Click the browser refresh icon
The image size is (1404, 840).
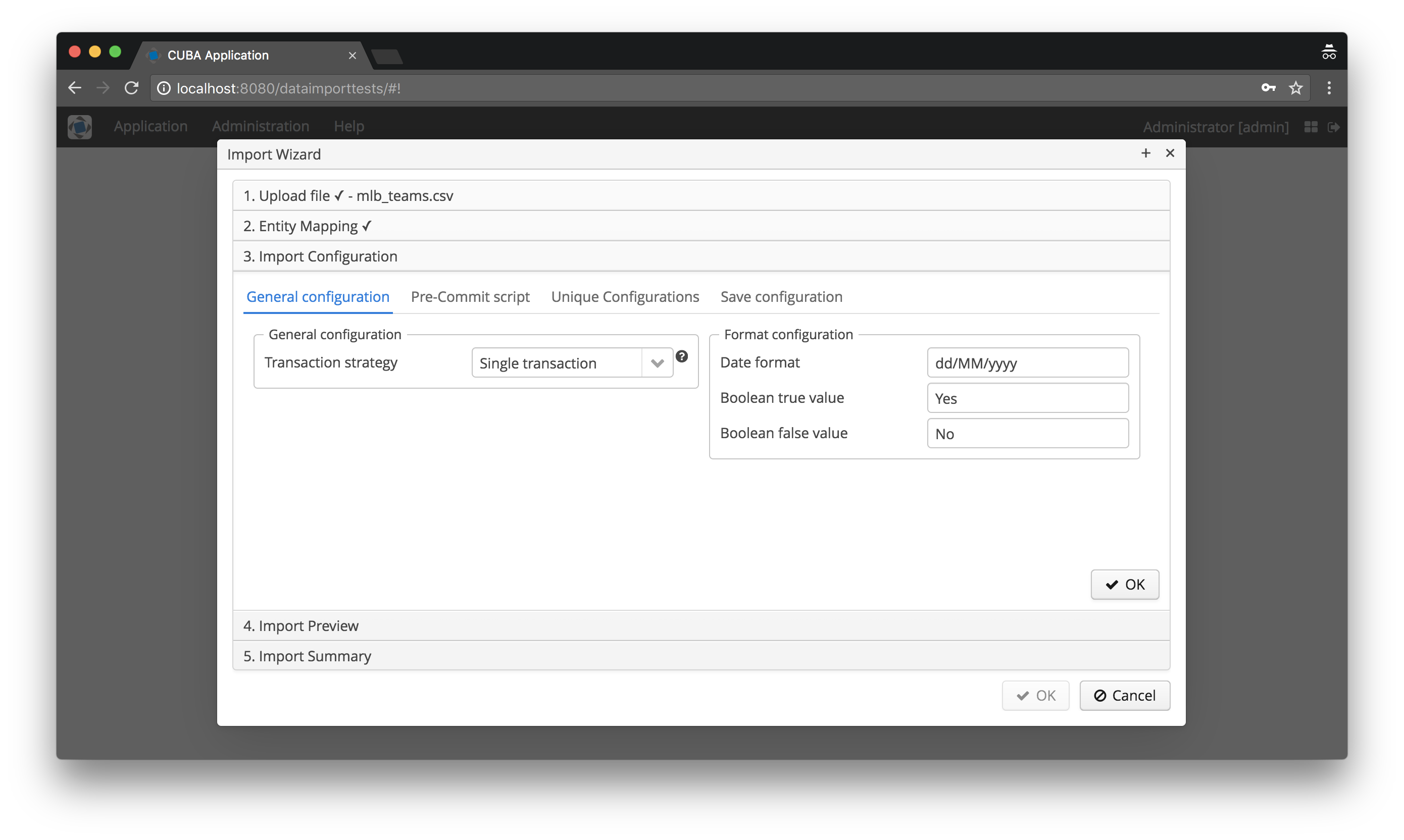[133, 88]
